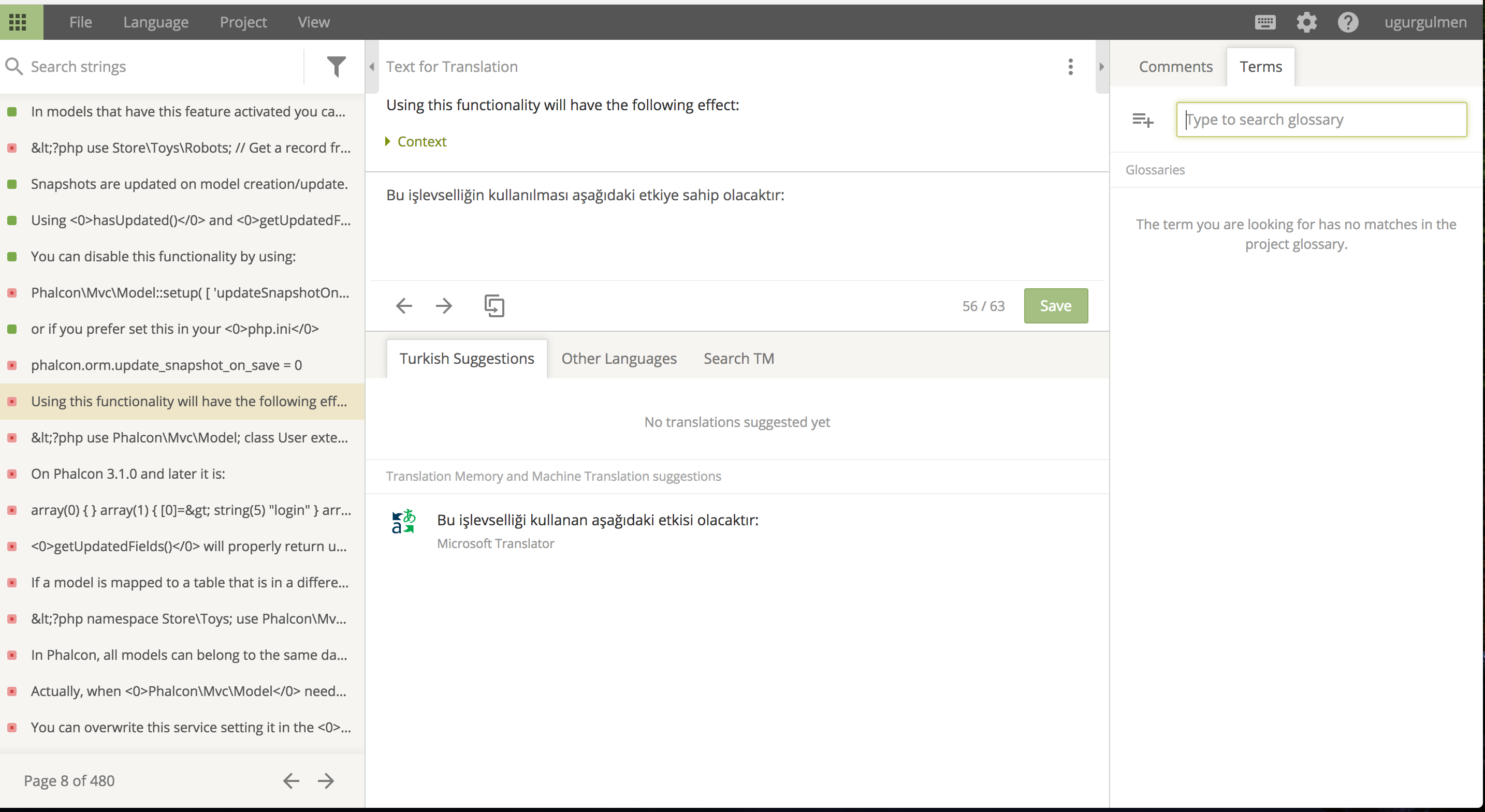Image resolution: width=1485 pixels, height=812 pixels.
Task: Add a new glossary term icon
Action: (1143, 120)
